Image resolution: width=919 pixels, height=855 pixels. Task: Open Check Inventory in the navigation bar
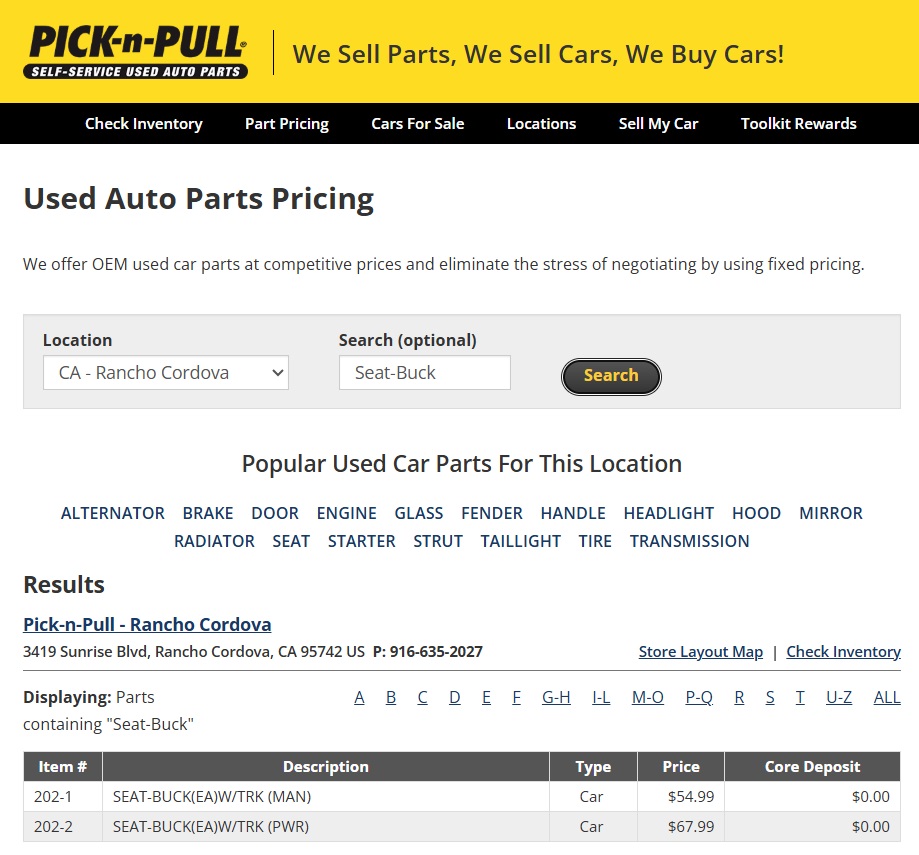(x=144, y=124)
